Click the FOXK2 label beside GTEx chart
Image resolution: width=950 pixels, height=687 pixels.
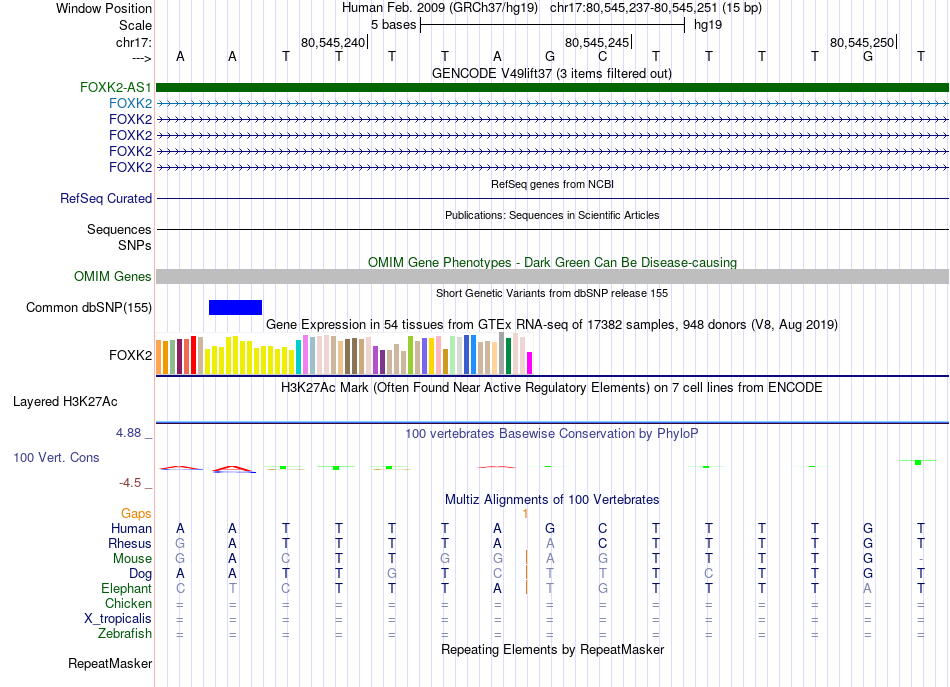click(x=130, y=355)
